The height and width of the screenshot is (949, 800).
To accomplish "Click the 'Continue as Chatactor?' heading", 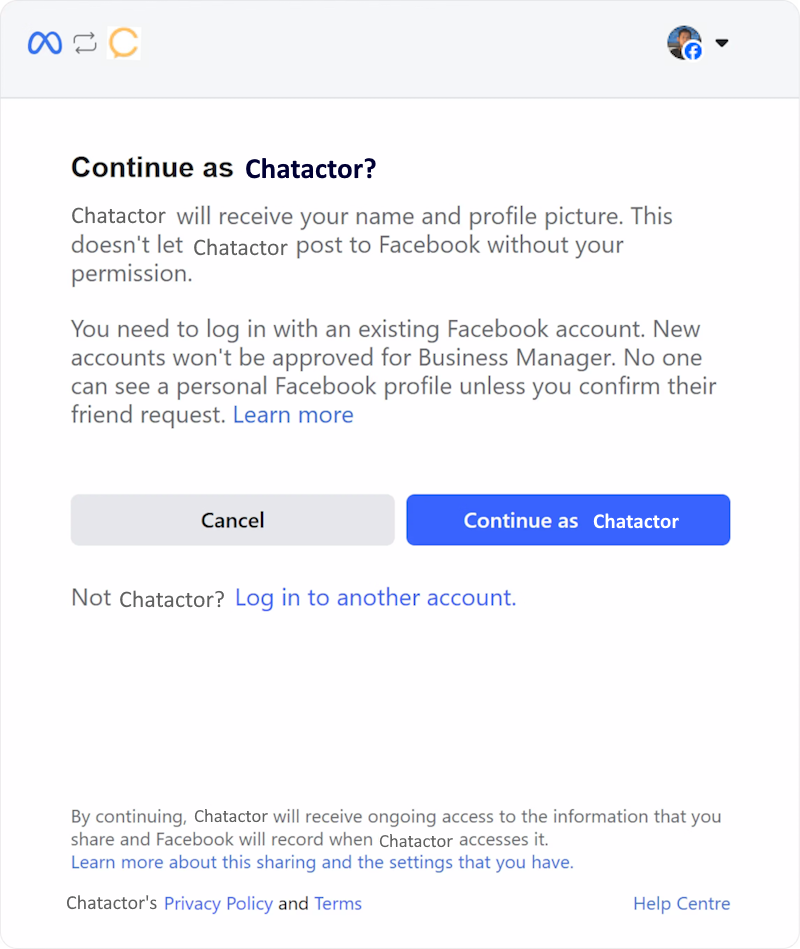I will pyautogui.click(x=223, y=168).
